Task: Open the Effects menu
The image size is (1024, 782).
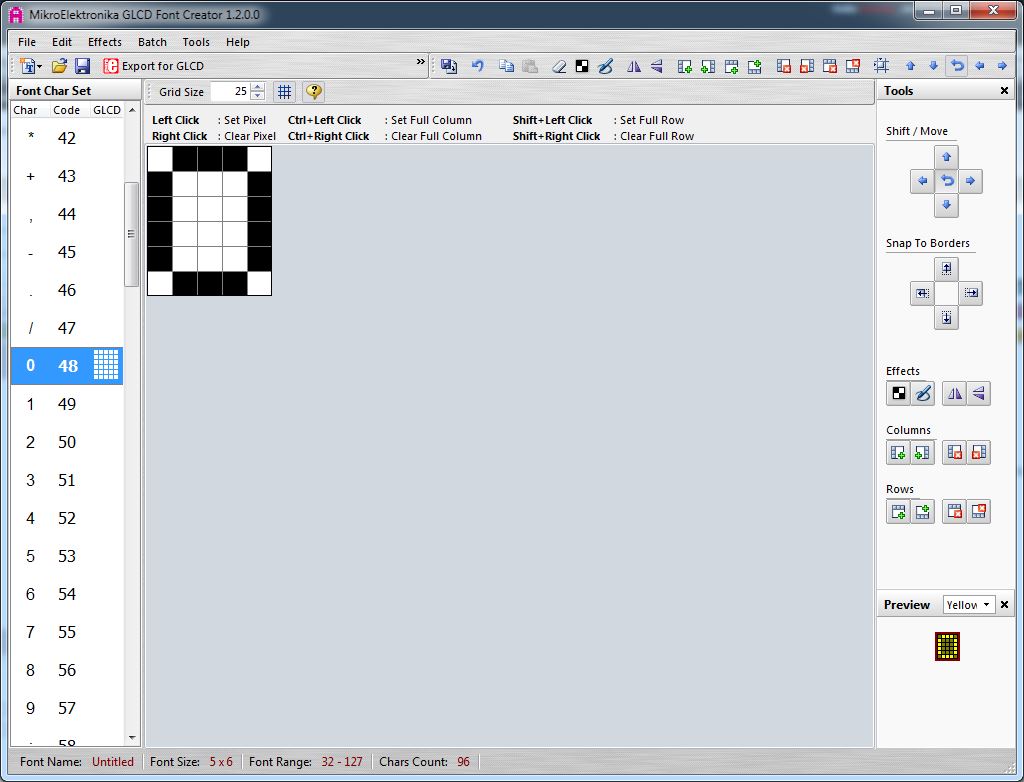Action: (x=104, y=42)
